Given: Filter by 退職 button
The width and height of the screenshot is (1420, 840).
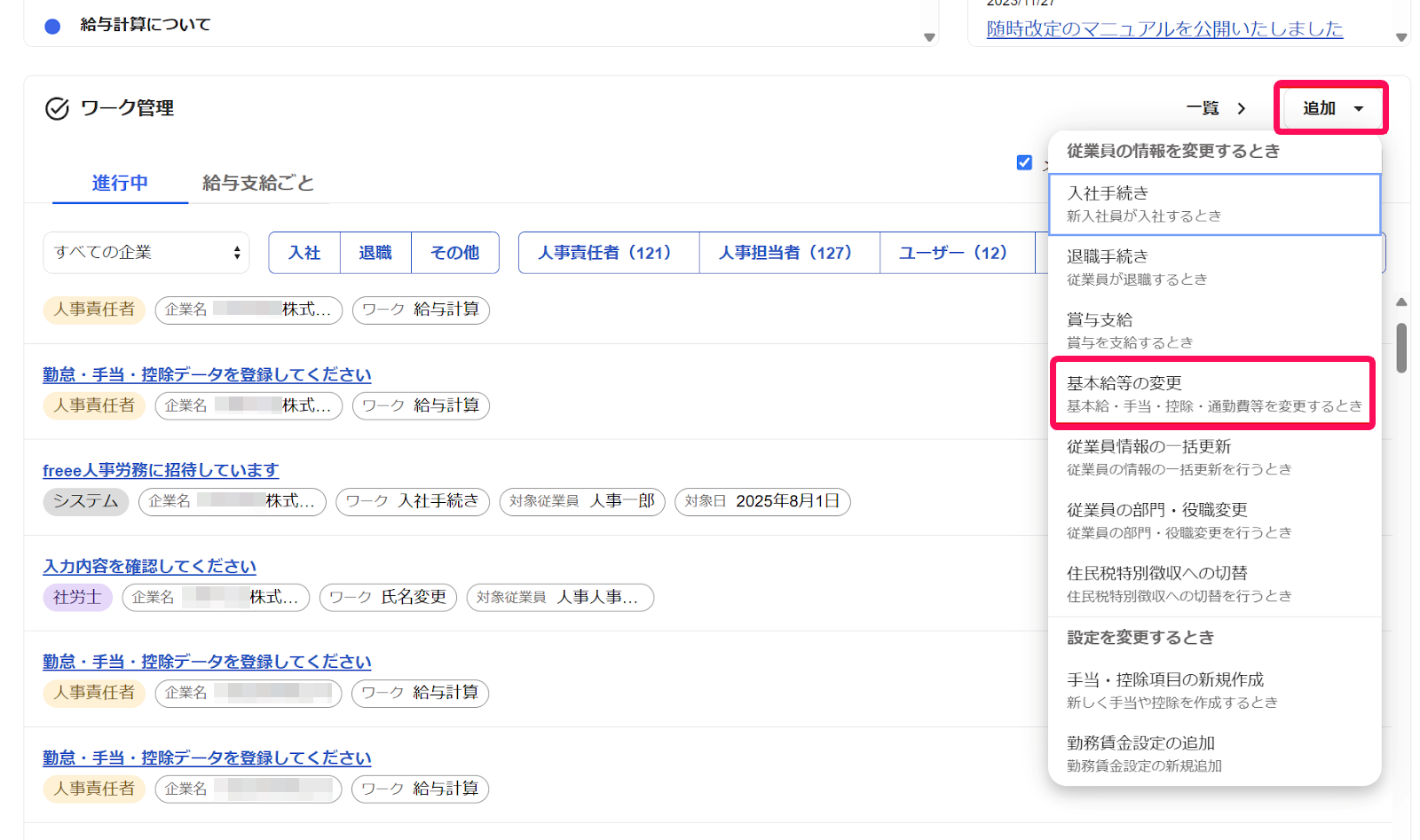Looking at the screenshot, I should (x=375, y=253).
